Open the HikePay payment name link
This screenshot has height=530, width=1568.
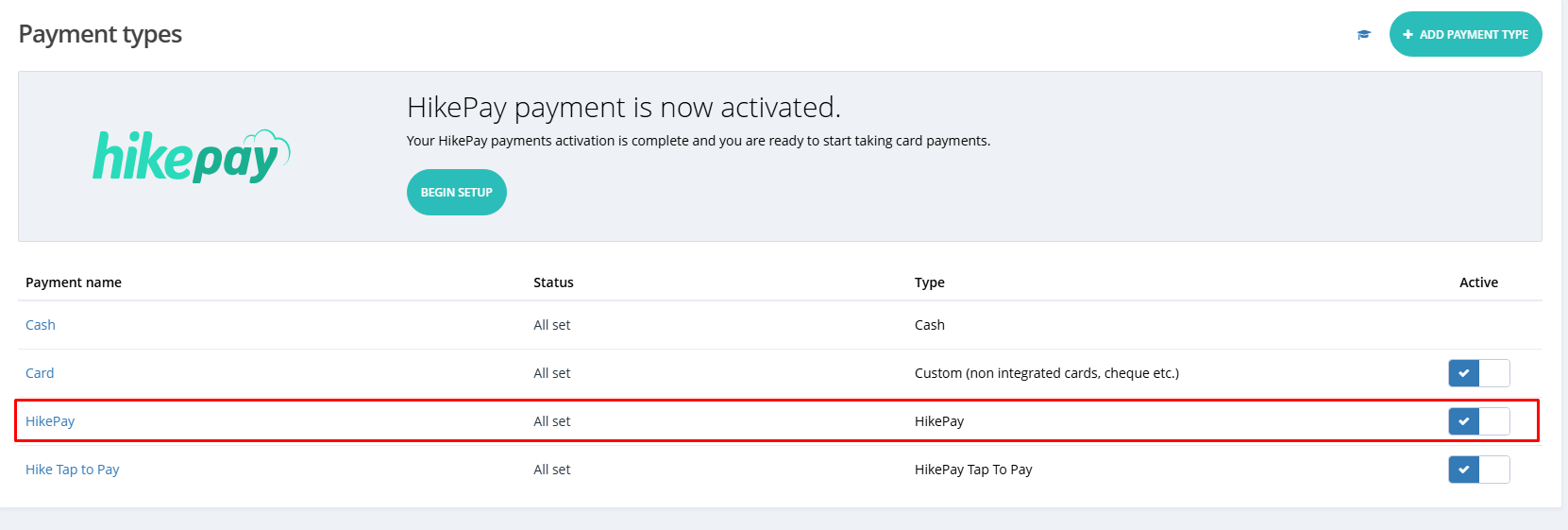coord(50,421)
